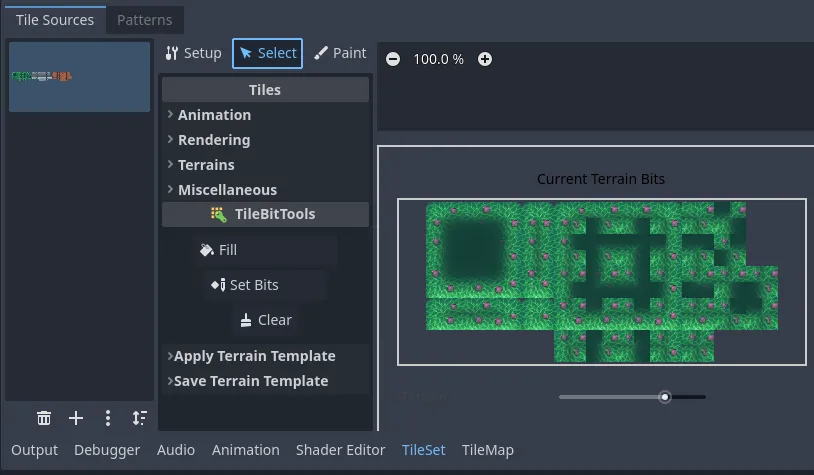
Task: Activate the Select mode
Action: (267, 53)
